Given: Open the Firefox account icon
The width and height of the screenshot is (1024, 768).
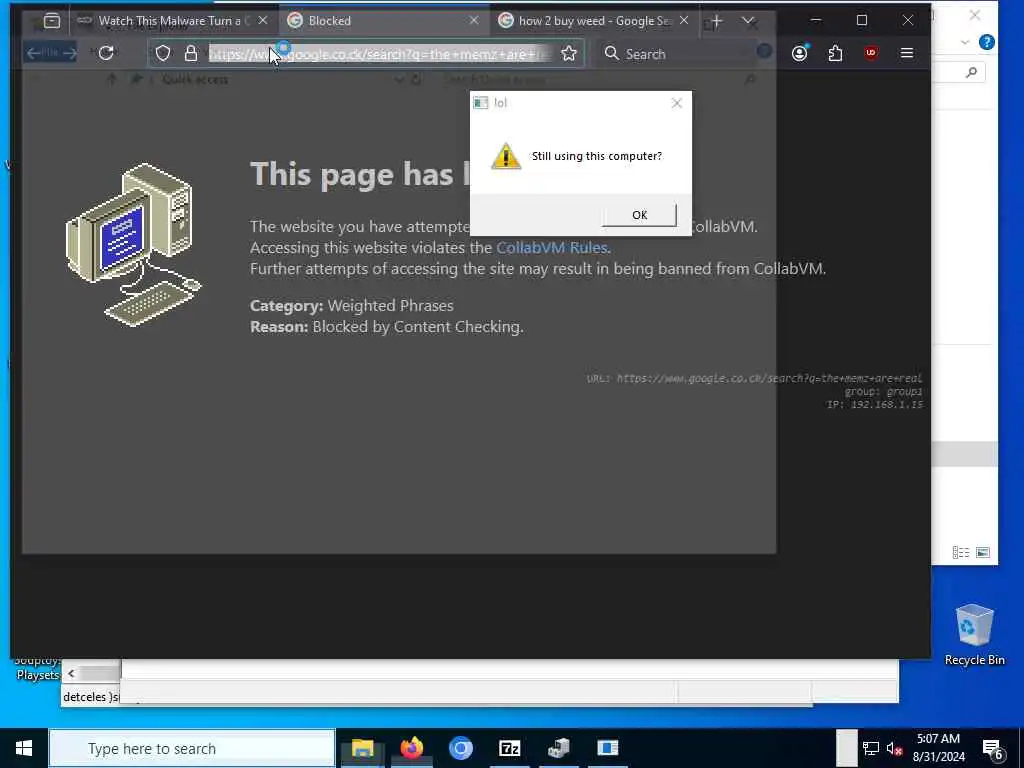Looking at the screenshot, I should coord(799,53).
